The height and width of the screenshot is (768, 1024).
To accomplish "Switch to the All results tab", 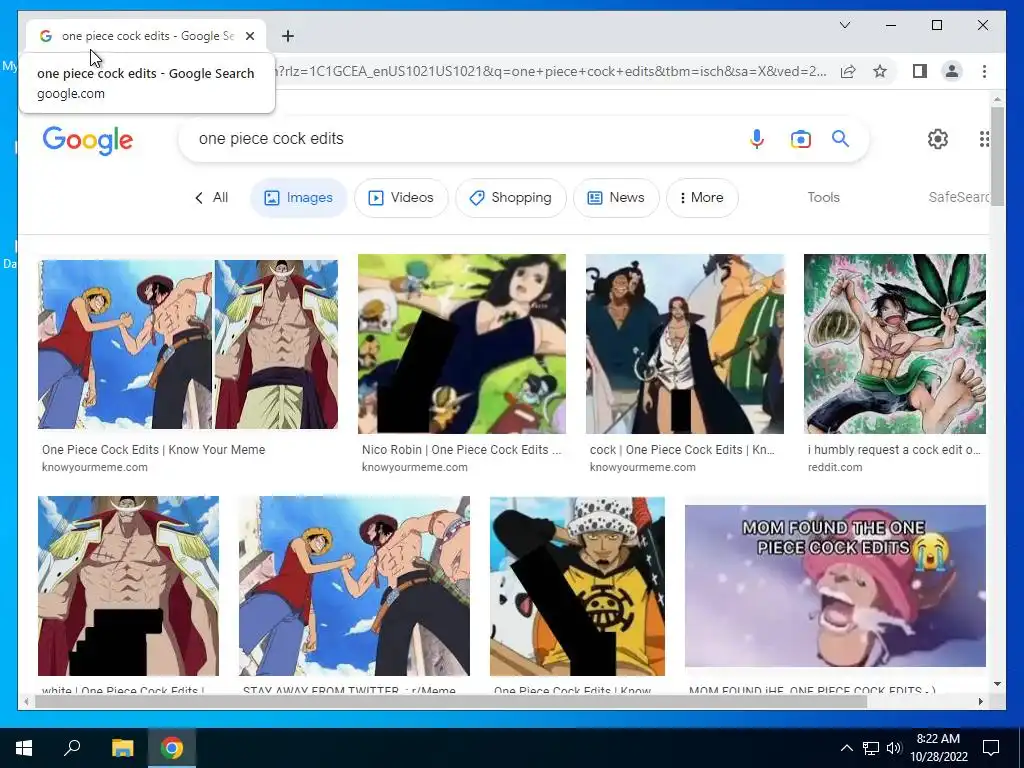I will (x=212, y=197).
